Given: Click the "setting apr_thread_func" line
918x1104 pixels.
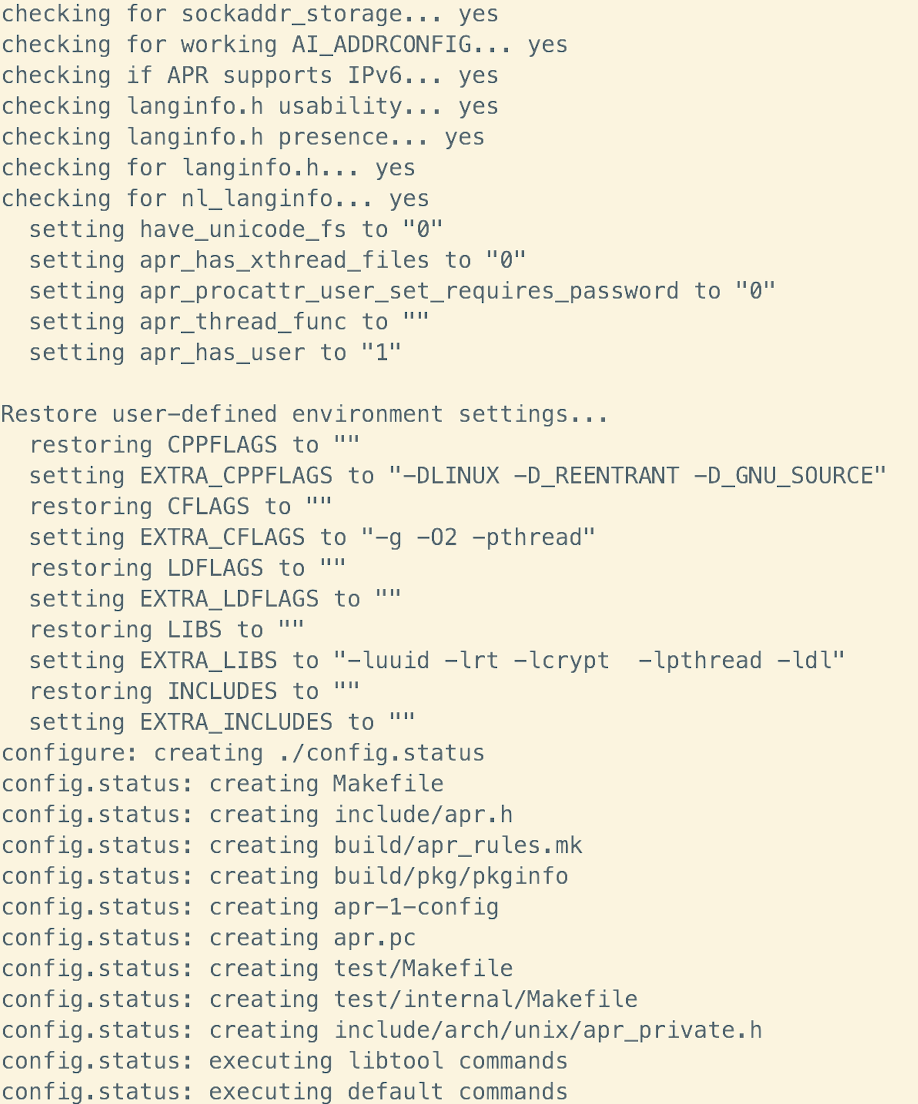Looking at the screenshot, I should 229,322.
